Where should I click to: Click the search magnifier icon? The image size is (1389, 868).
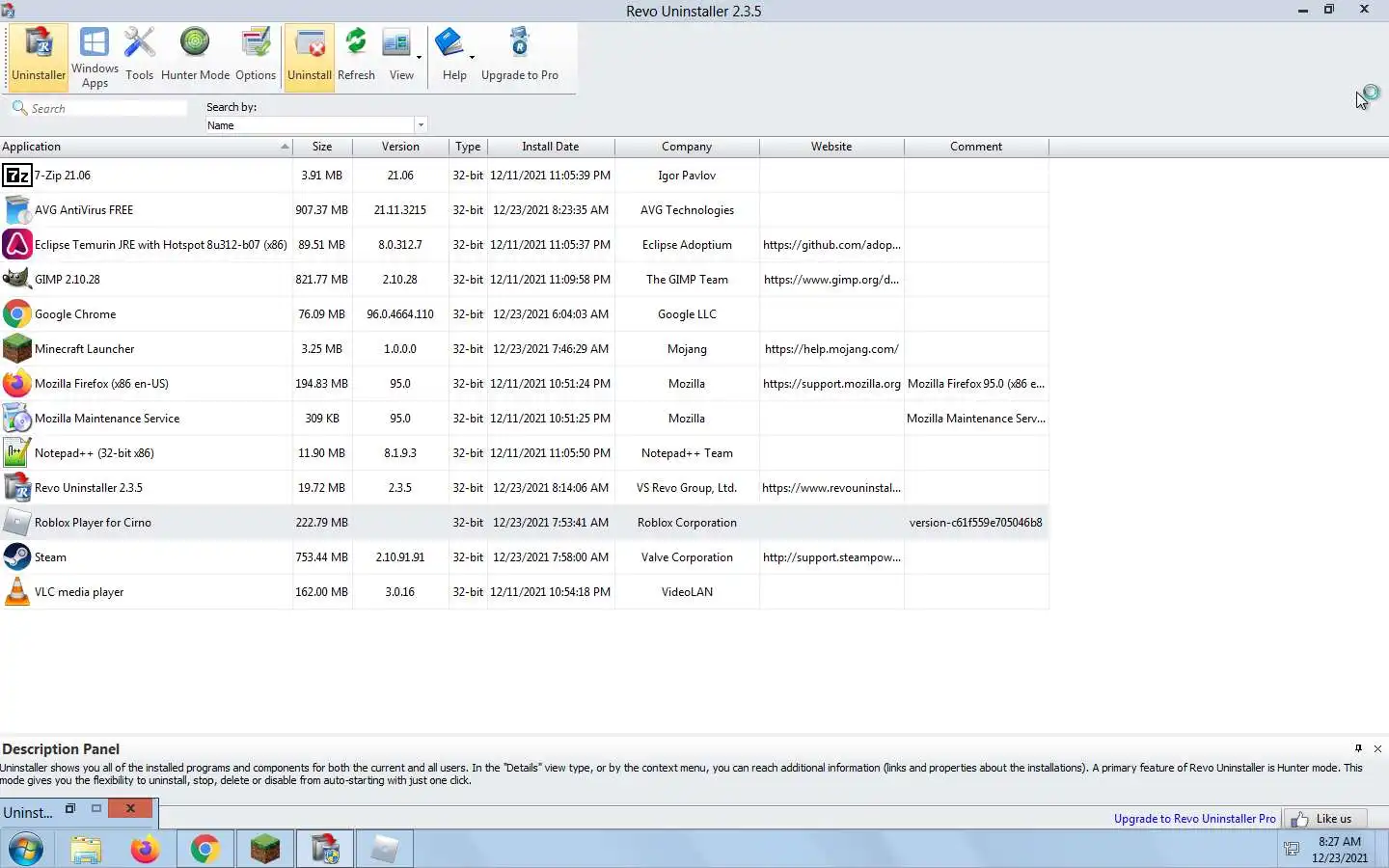18,108
